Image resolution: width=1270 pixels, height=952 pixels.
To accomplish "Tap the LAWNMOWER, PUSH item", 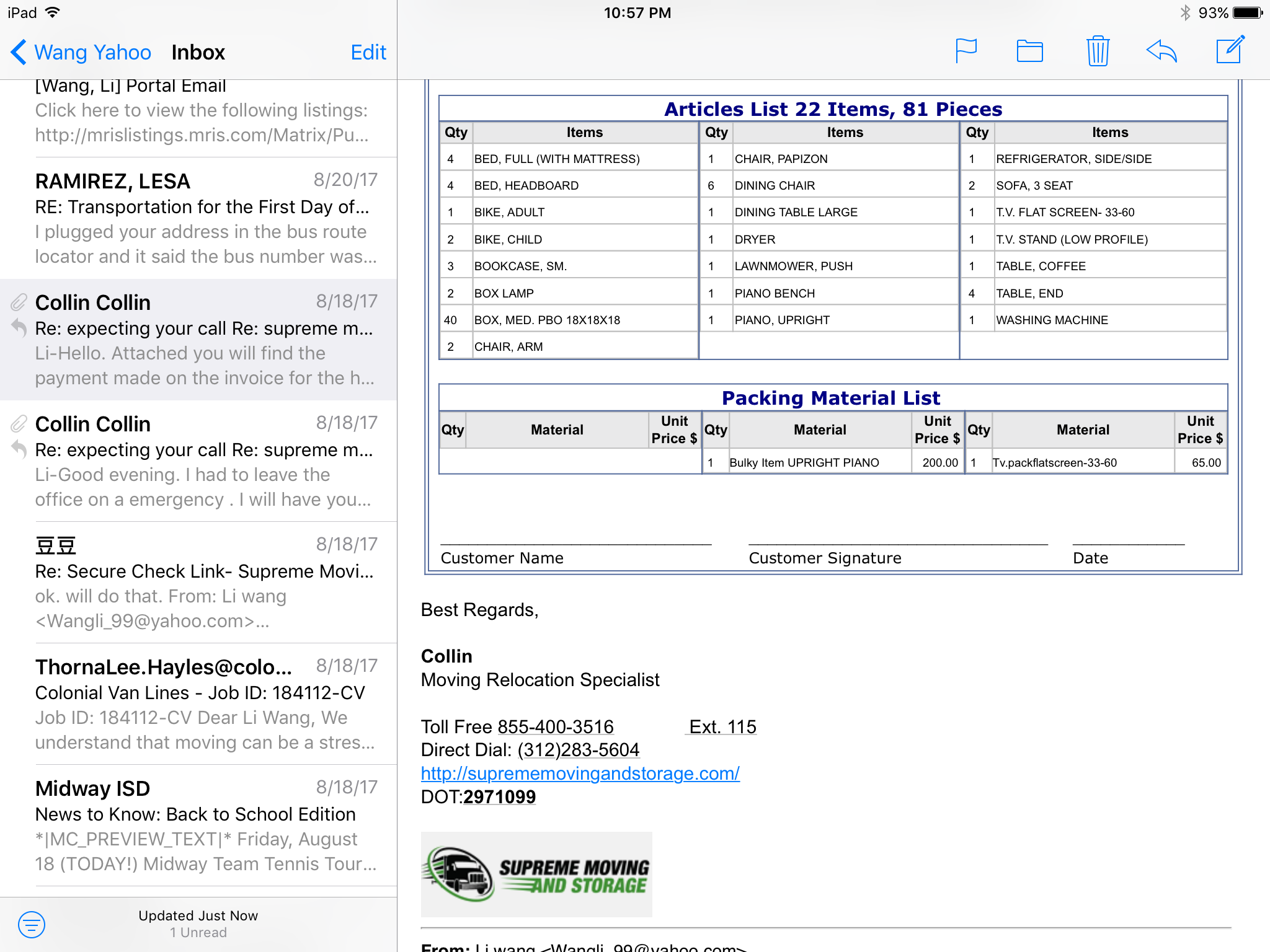I will click(793, 266).
